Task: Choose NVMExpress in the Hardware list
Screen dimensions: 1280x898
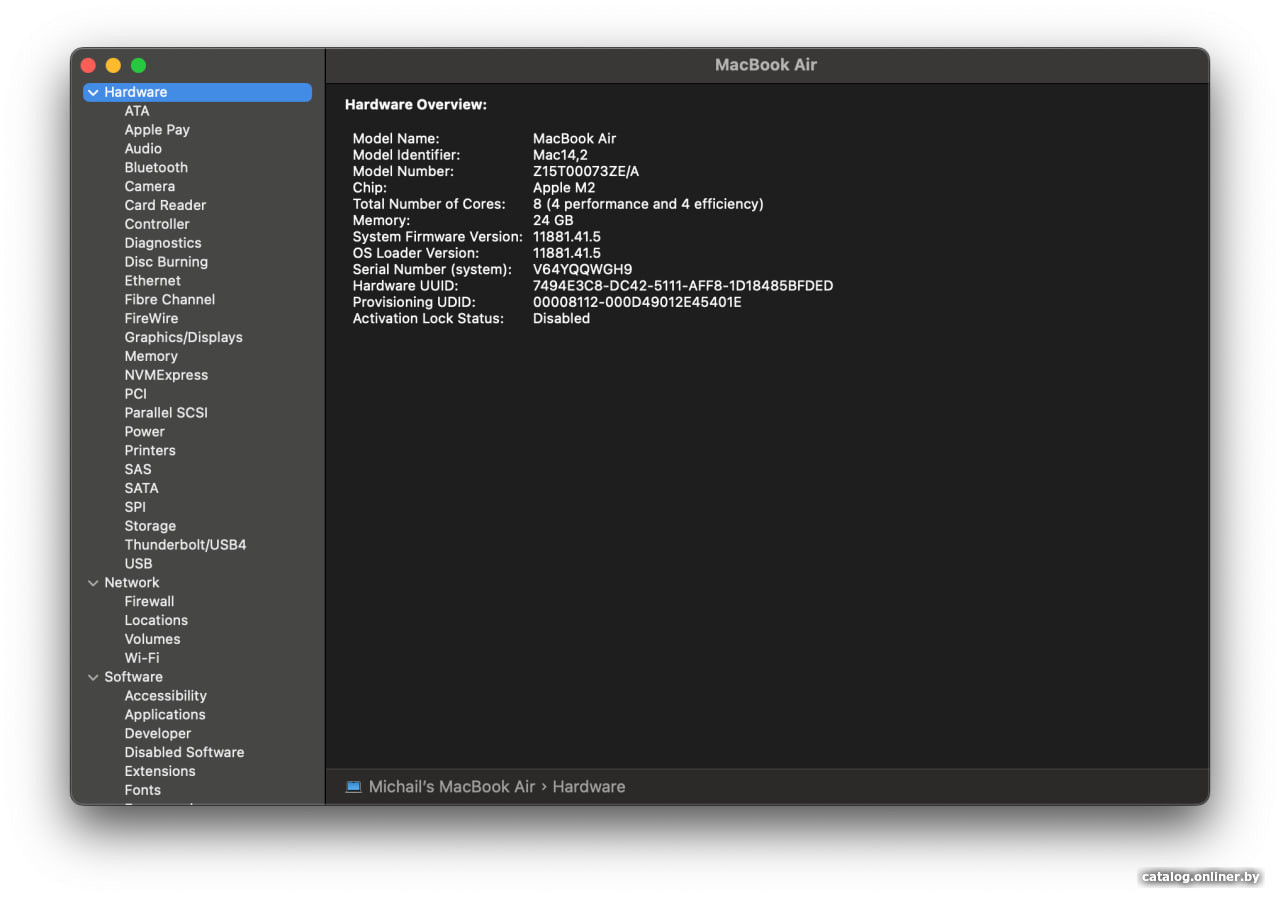Action: (x=166, y=375)
